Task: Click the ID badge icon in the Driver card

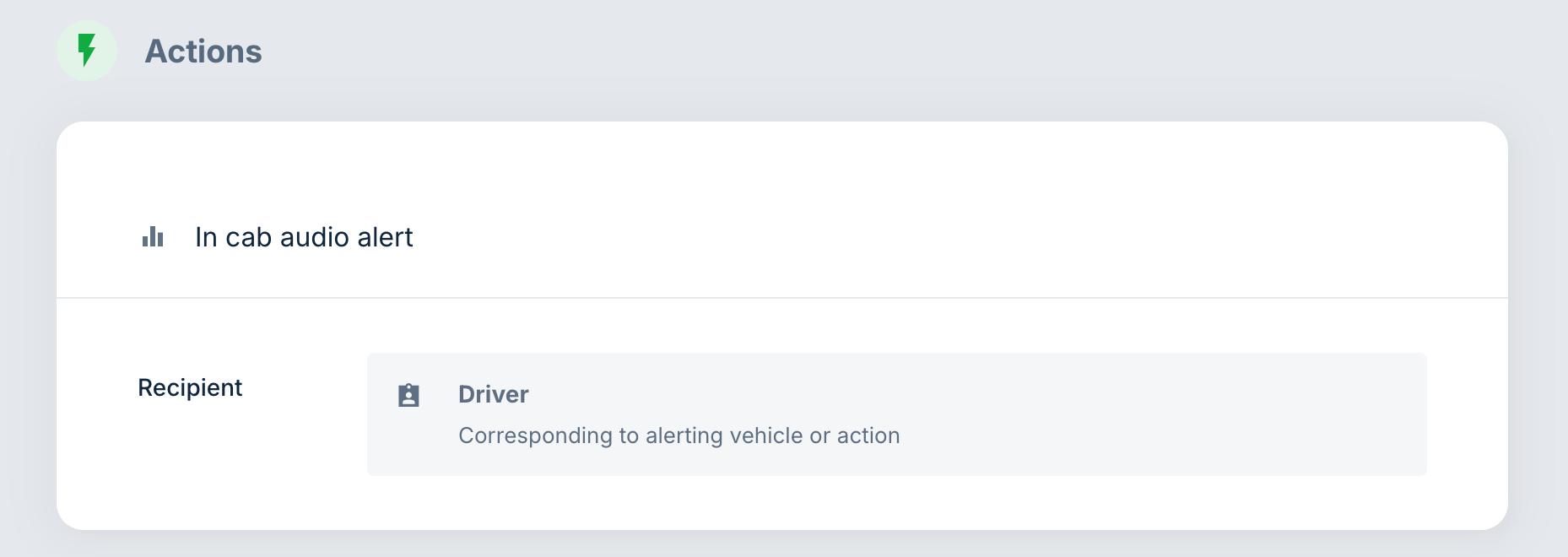Action: (408, 394)
